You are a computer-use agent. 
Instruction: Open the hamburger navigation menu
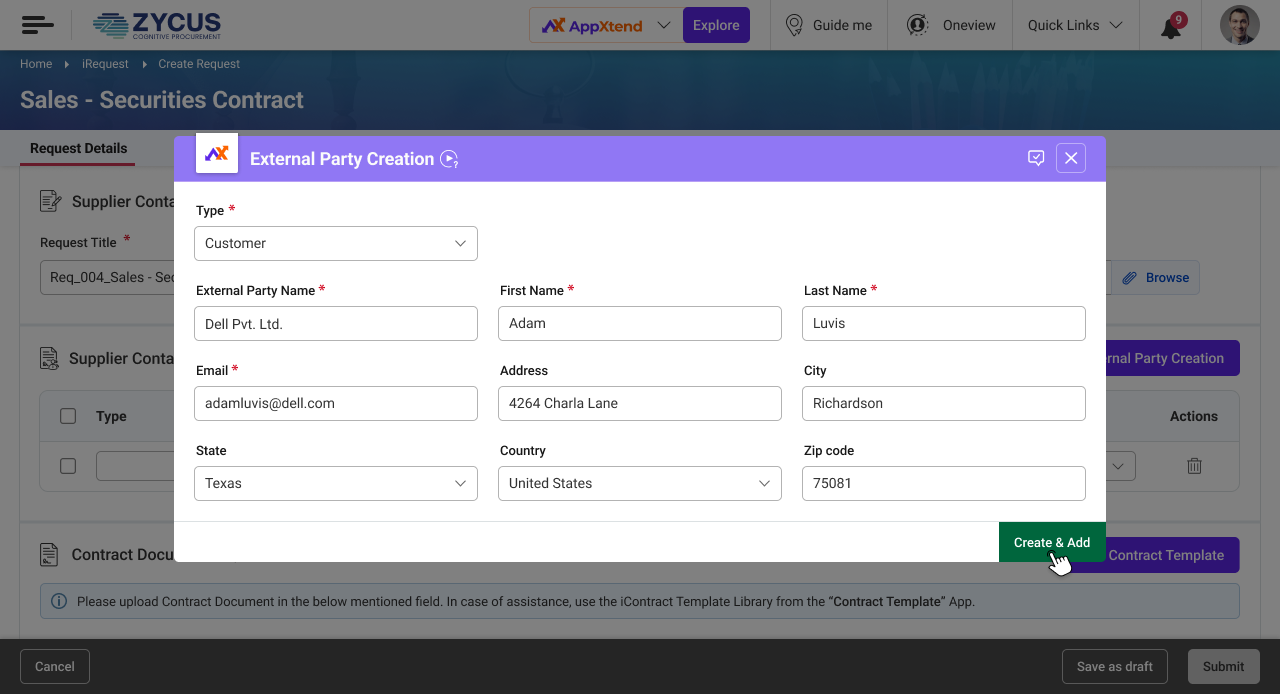click(37, 25)
